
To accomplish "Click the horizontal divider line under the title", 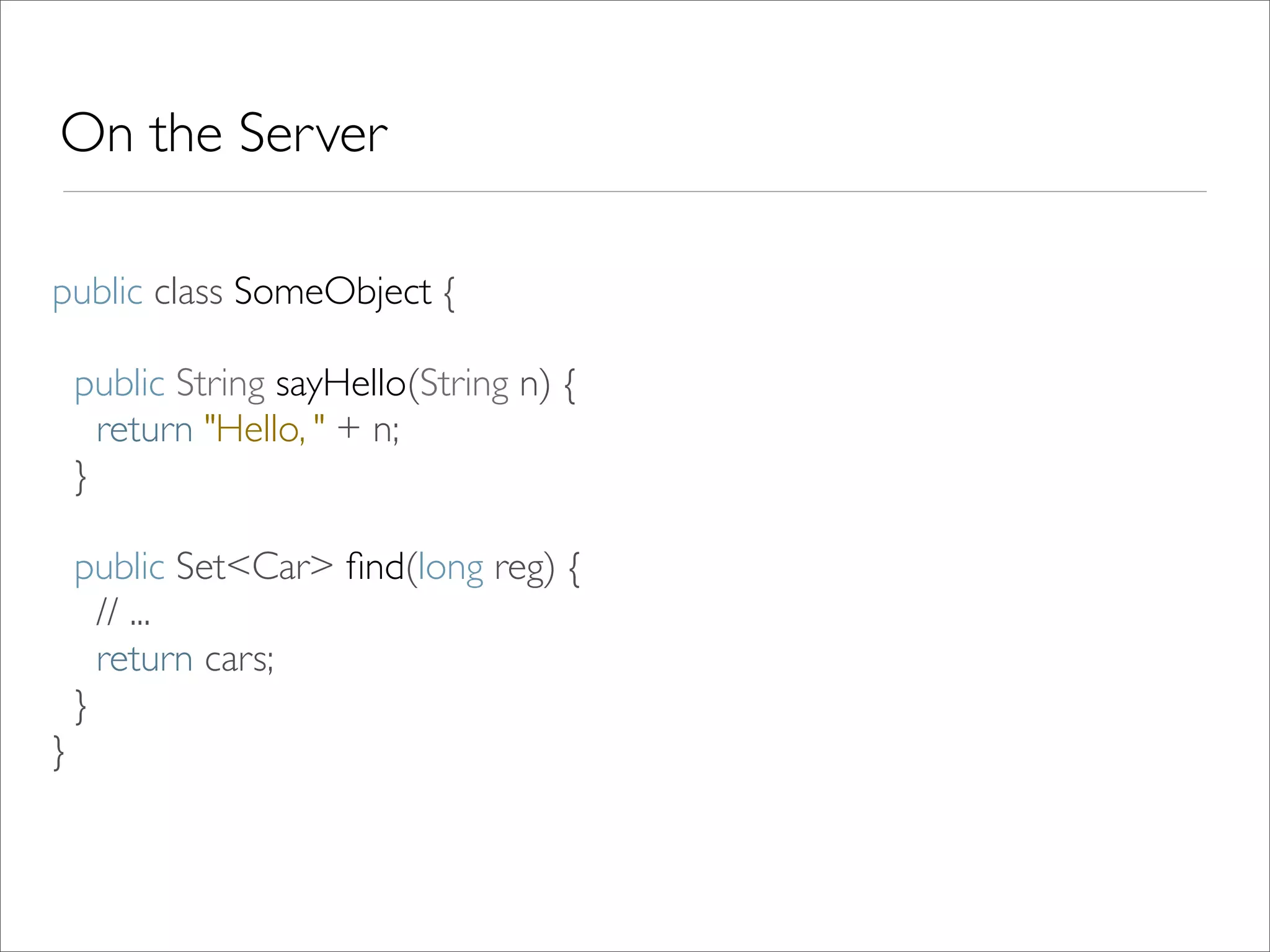I will [634, 192].
